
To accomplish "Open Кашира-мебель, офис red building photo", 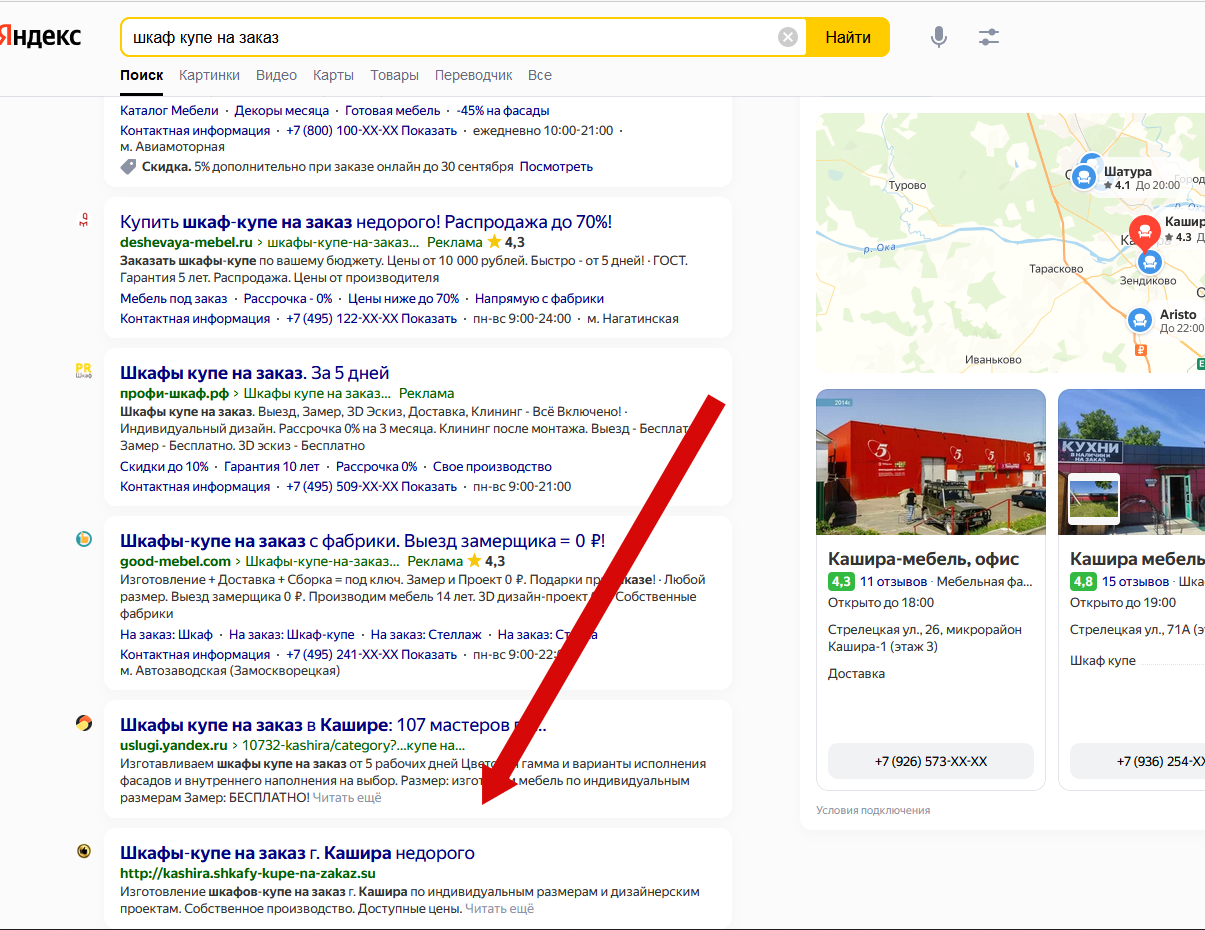I will pos(931,462).
